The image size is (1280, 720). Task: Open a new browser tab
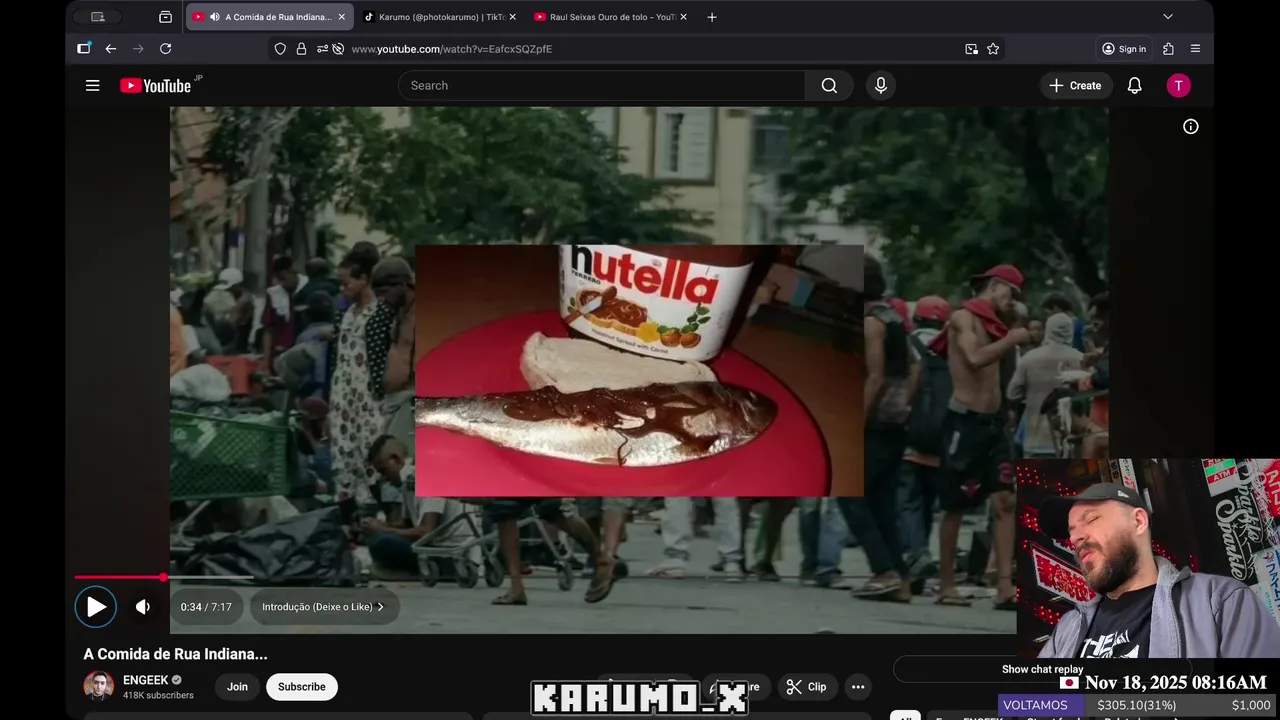pyautogui.click(x=712, y=17)
